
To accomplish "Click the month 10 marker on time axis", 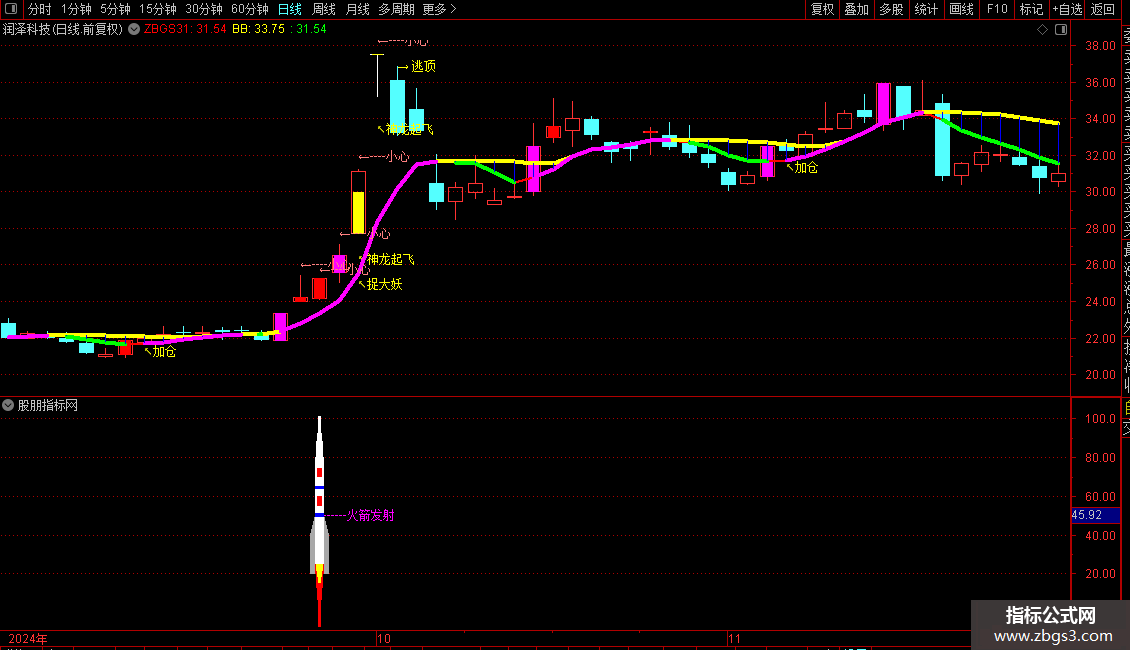I will pos(383,638).
